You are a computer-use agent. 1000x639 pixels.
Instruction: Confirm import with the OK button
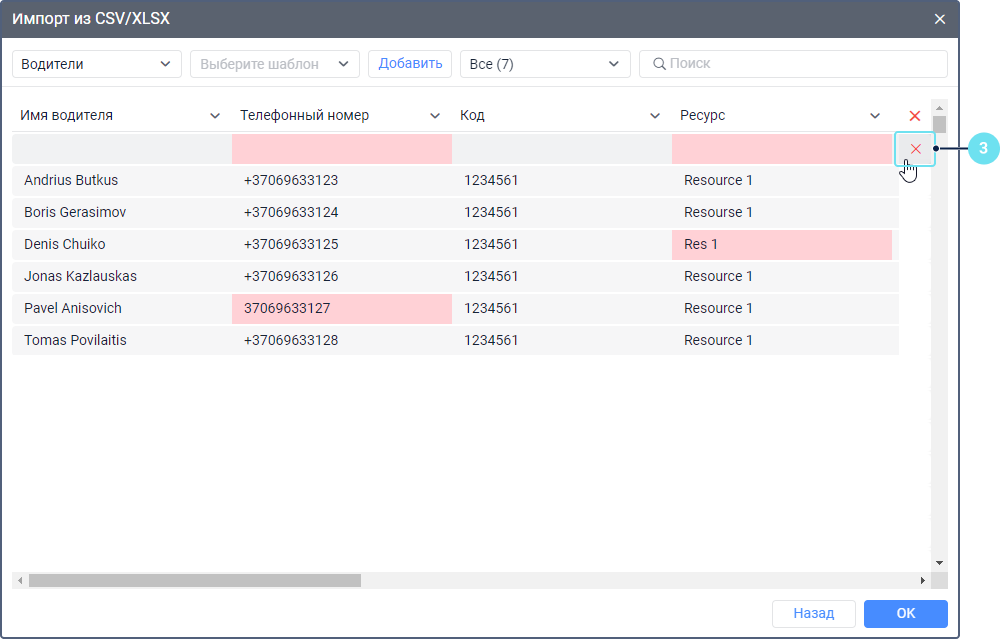(x=905, y=613)
